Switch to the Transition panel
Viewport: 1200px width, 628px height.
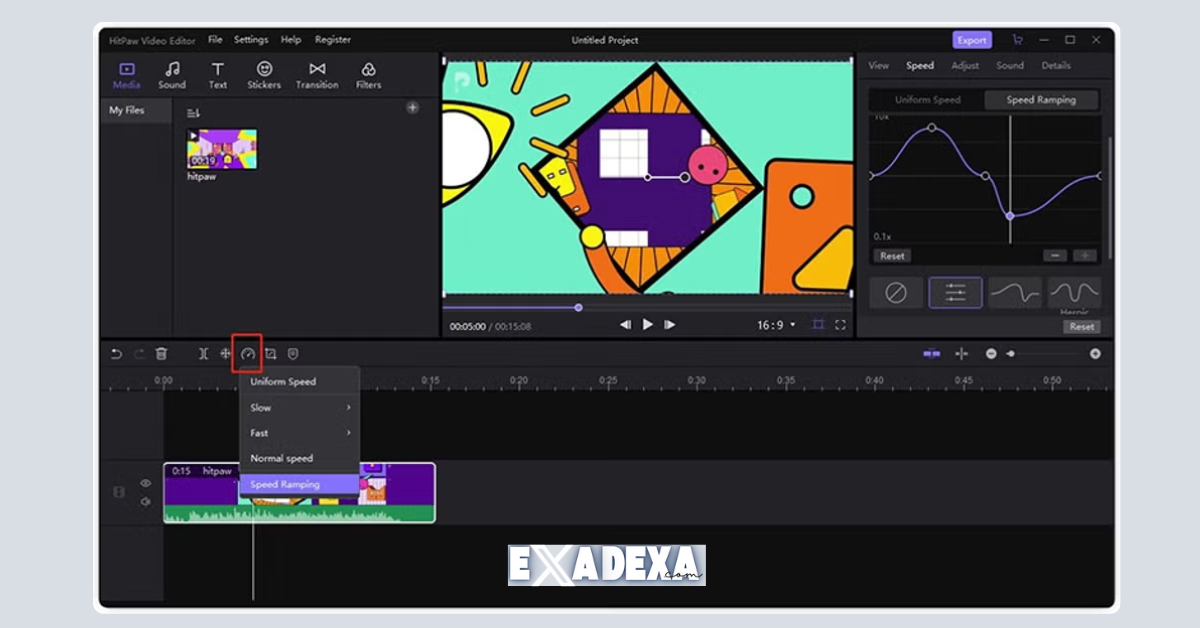[316, 74]
